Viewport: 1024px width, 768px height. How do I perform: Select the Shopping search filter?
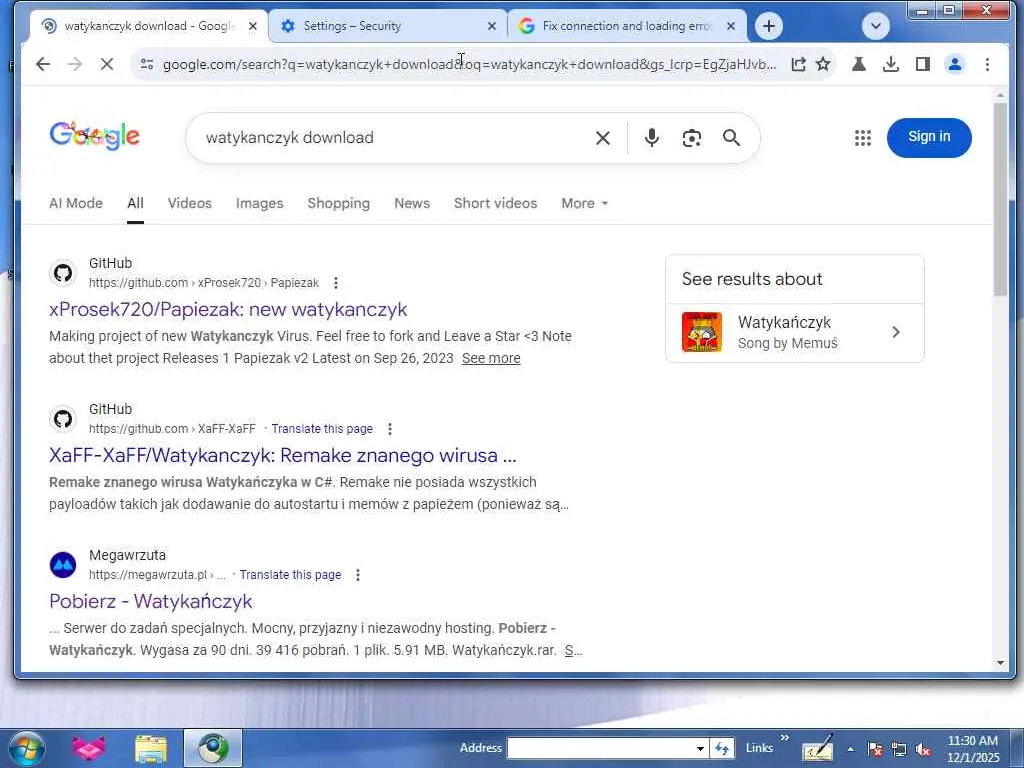338,203
